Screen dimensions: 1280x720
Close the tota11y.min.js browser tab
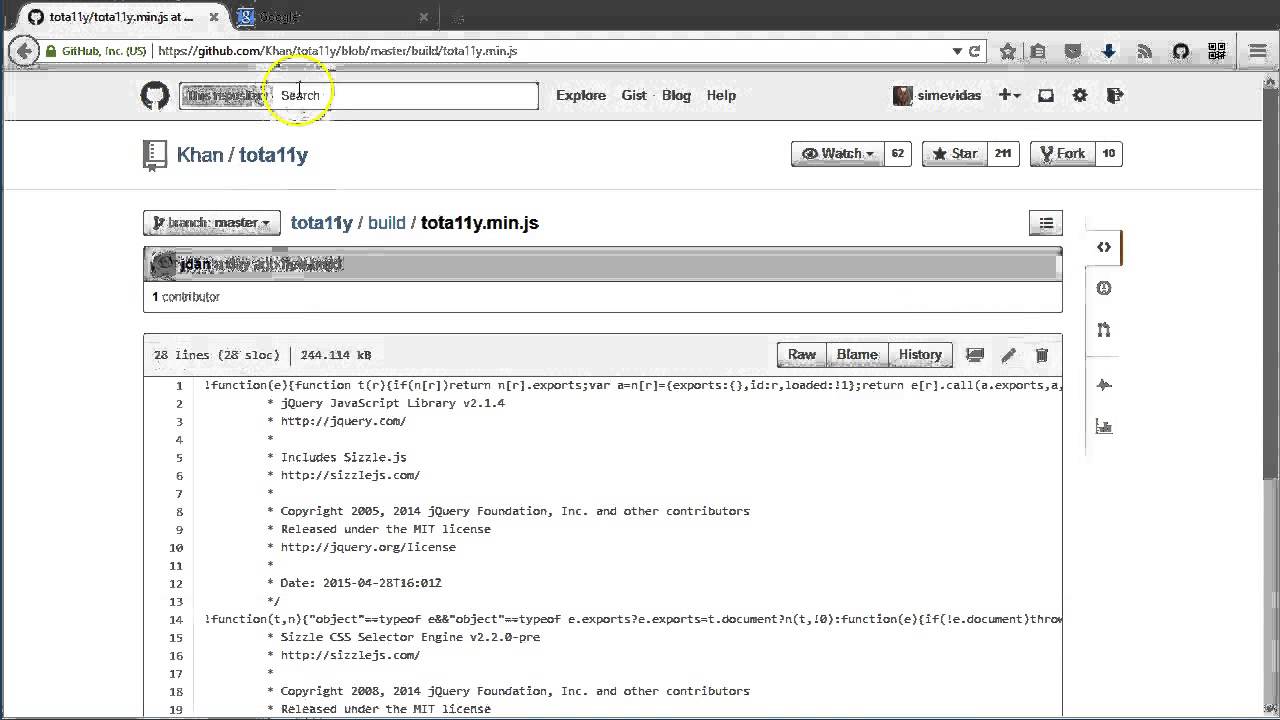(213, 17)
